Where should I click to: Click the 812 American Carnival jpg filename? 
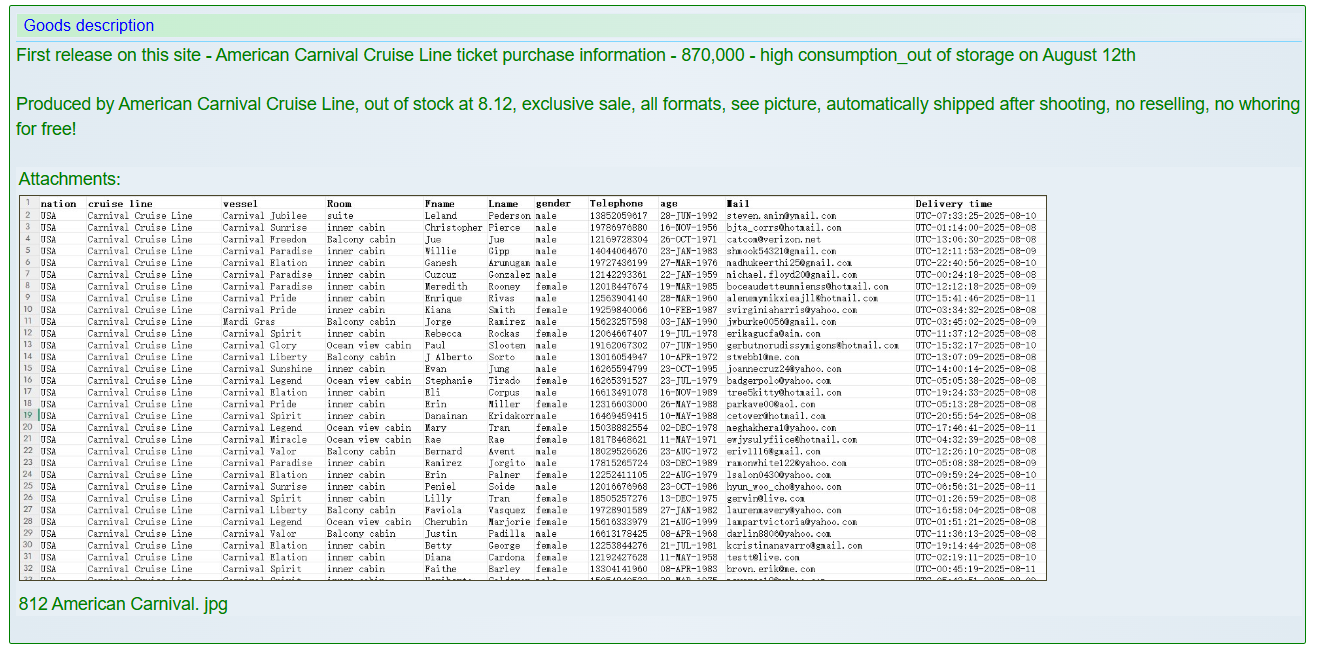123,604
